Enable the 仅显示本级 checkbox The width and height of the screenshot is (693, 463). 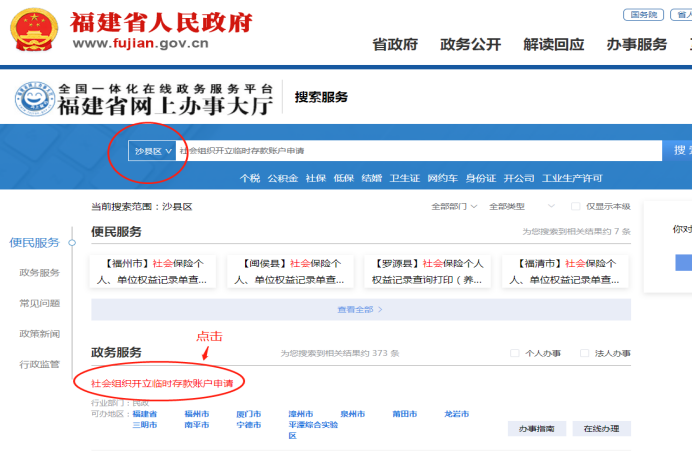tap(575, 206)
